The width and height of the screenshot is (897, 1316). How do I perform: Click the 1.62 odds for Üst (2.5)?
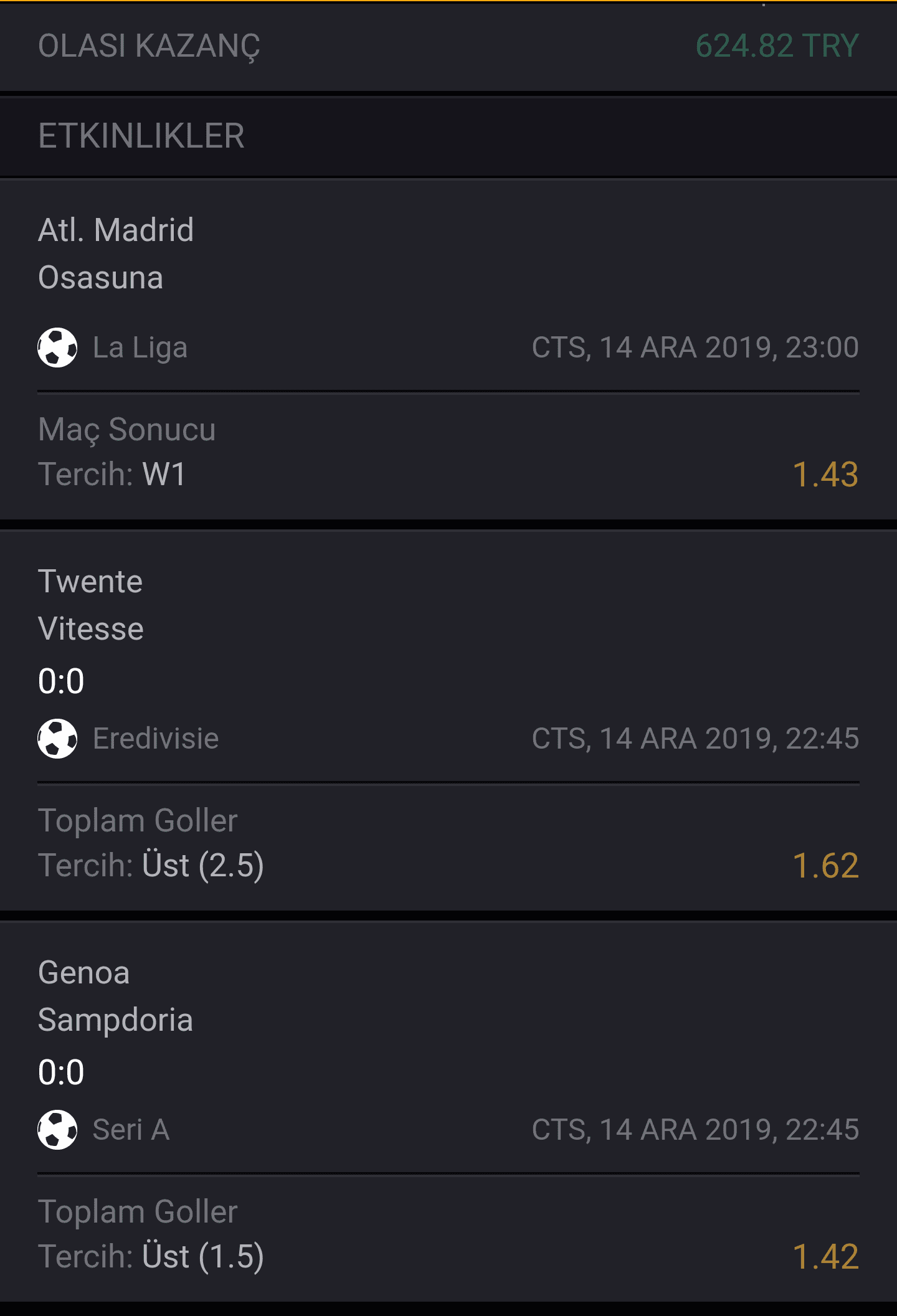825,865
